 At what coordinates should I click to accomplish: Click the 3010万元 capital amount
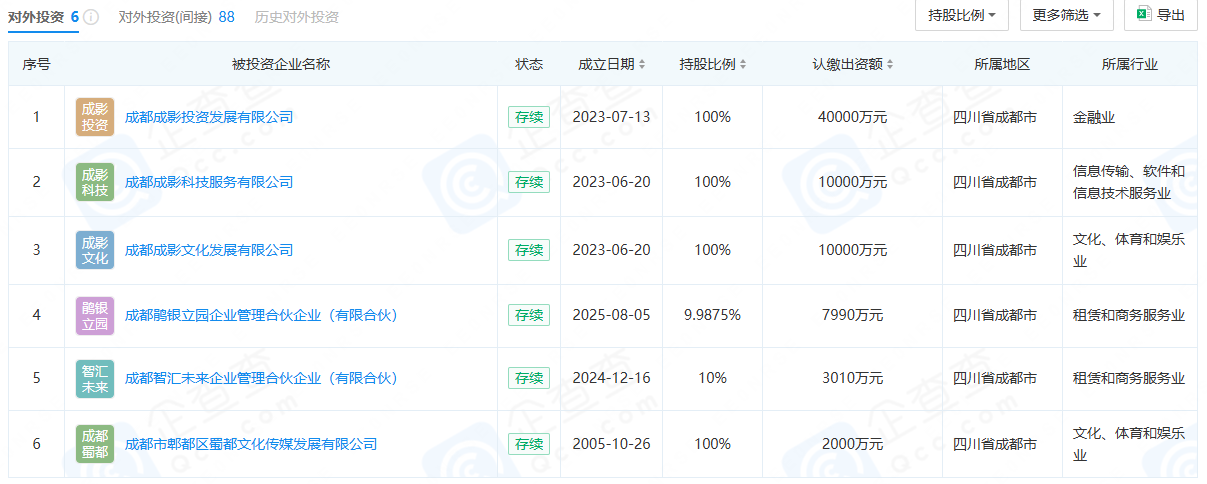pos(852,378)
